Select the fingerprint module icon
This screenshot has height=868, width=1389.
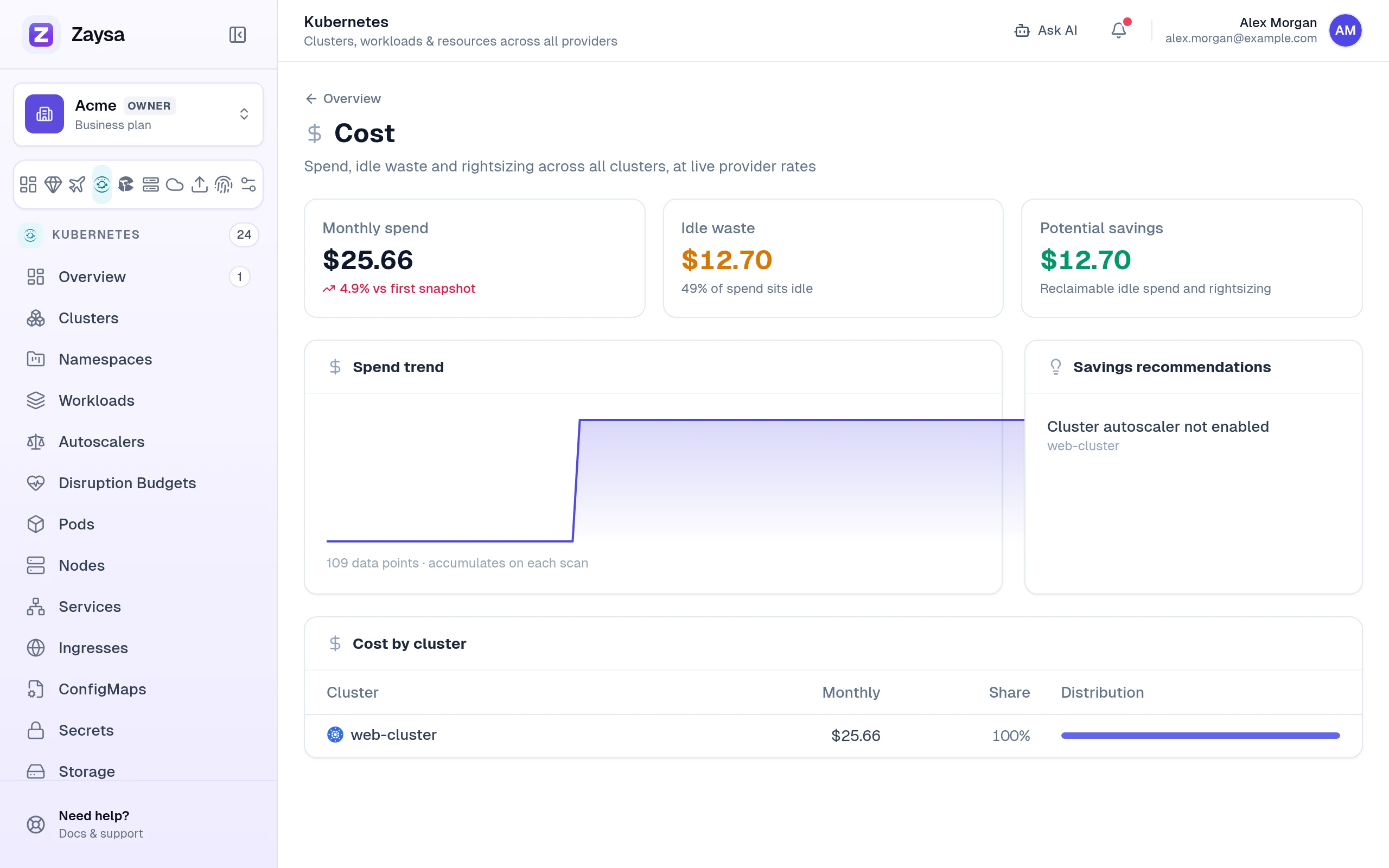click(x=224, y=184)
